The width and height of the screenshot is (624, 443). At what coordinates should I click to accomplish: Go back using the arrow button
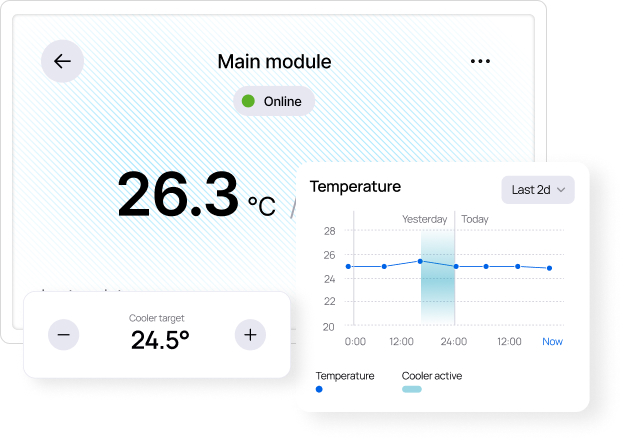coord(62,61)
